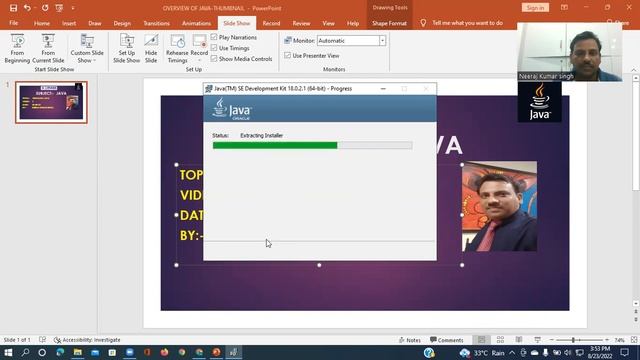Click Tell me what you want to do

click(x=467, y=23)
